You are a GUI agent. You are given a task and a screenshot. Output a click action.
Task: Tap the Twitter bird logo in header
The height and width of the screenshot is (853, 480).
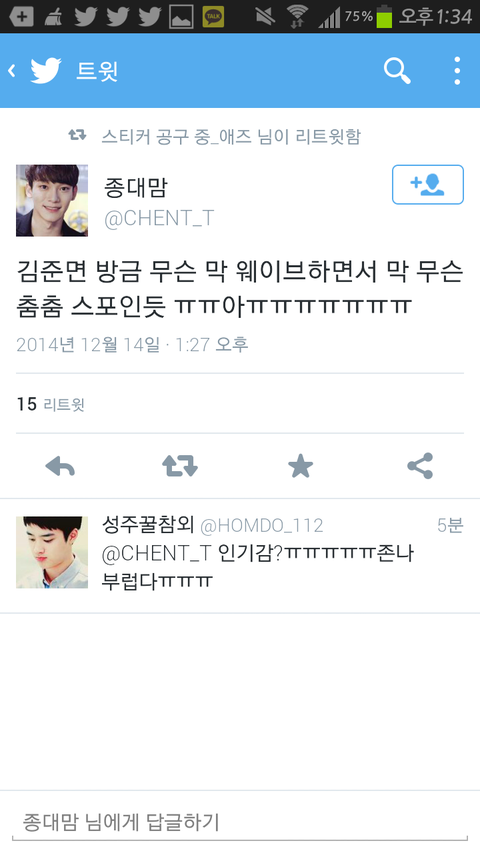(46, 71)
